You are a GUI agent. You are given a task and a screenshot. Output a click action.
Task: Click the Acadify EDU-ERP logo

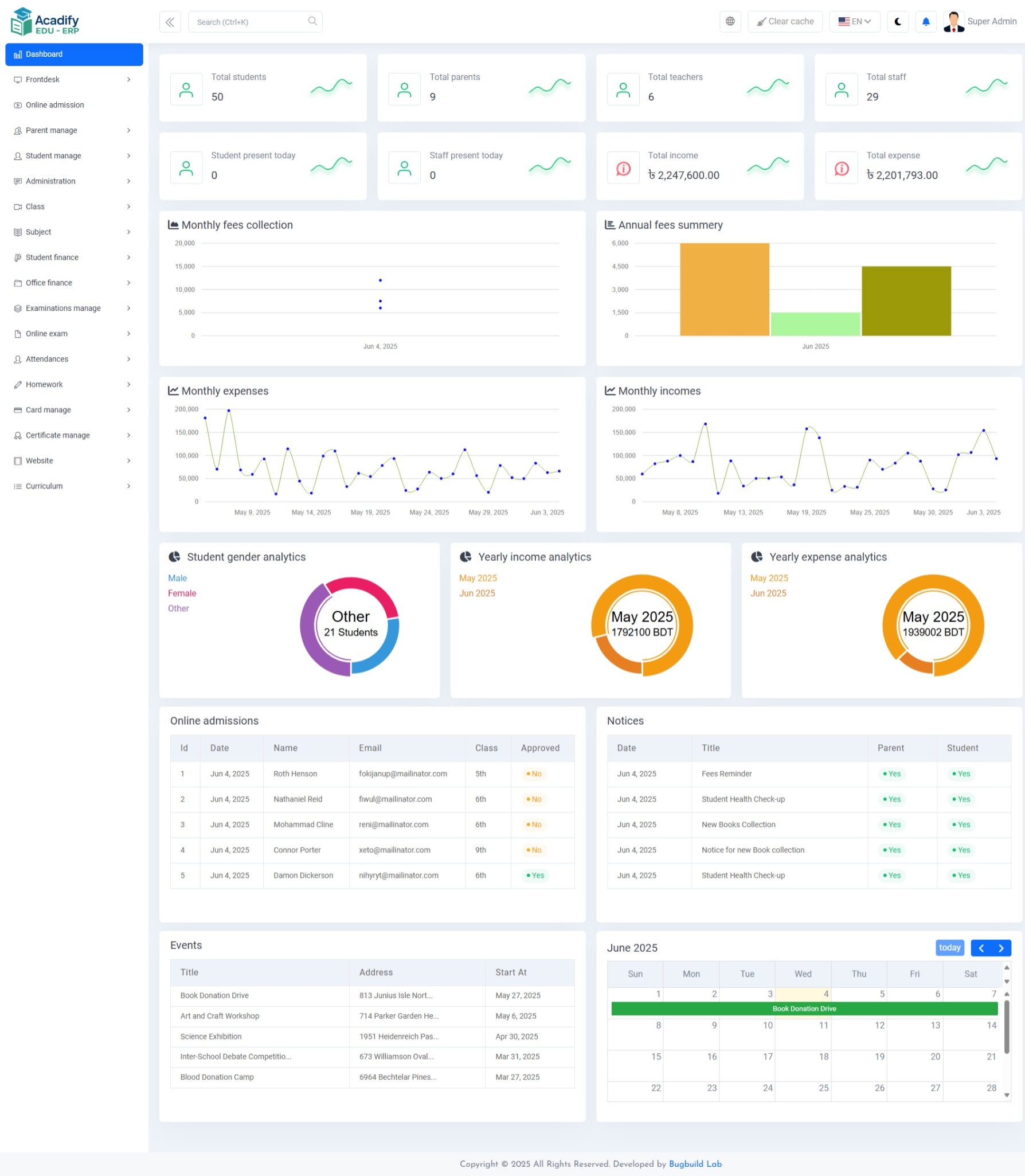pos(45,21)
